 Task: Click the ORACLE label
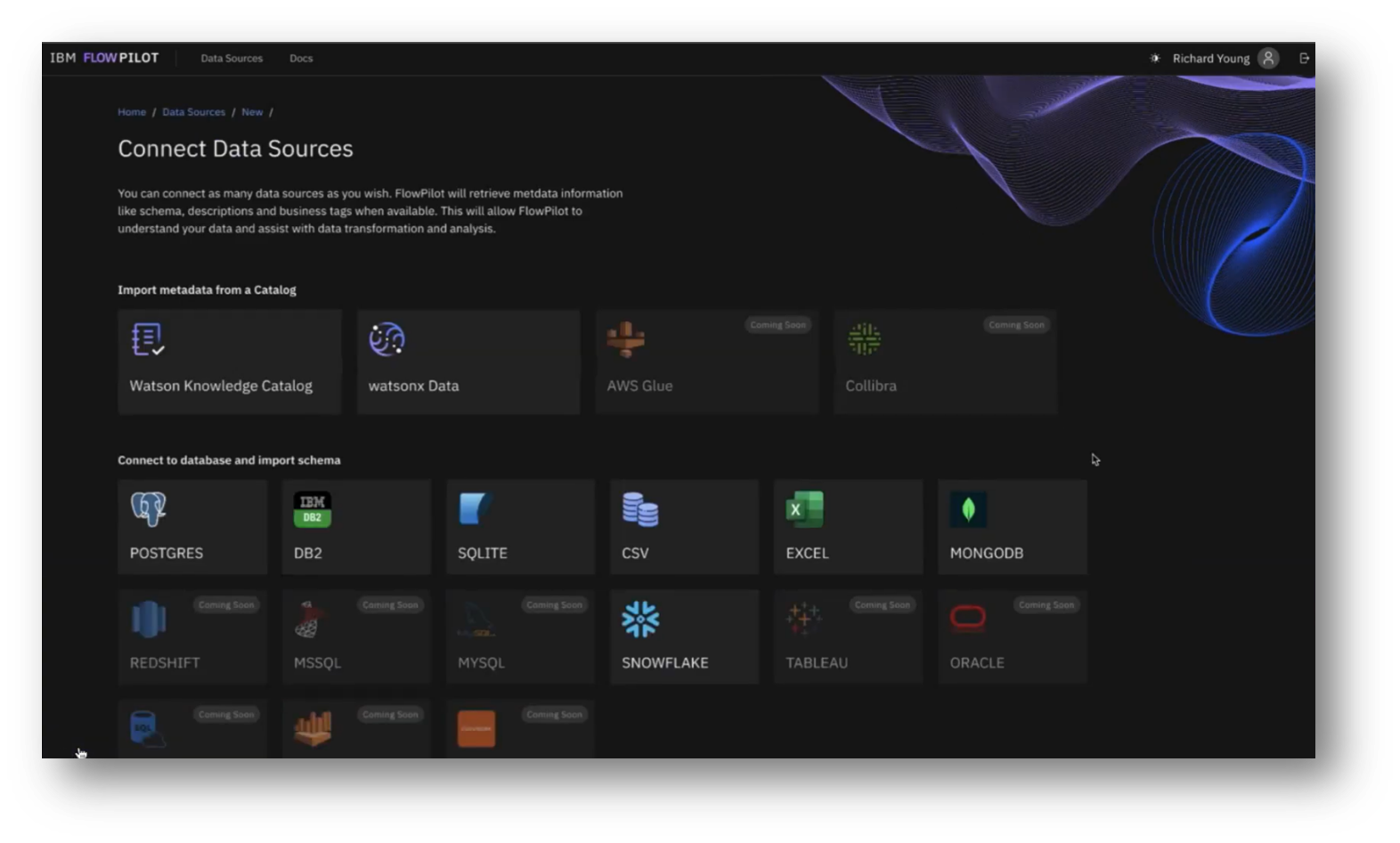coord(977,663)
